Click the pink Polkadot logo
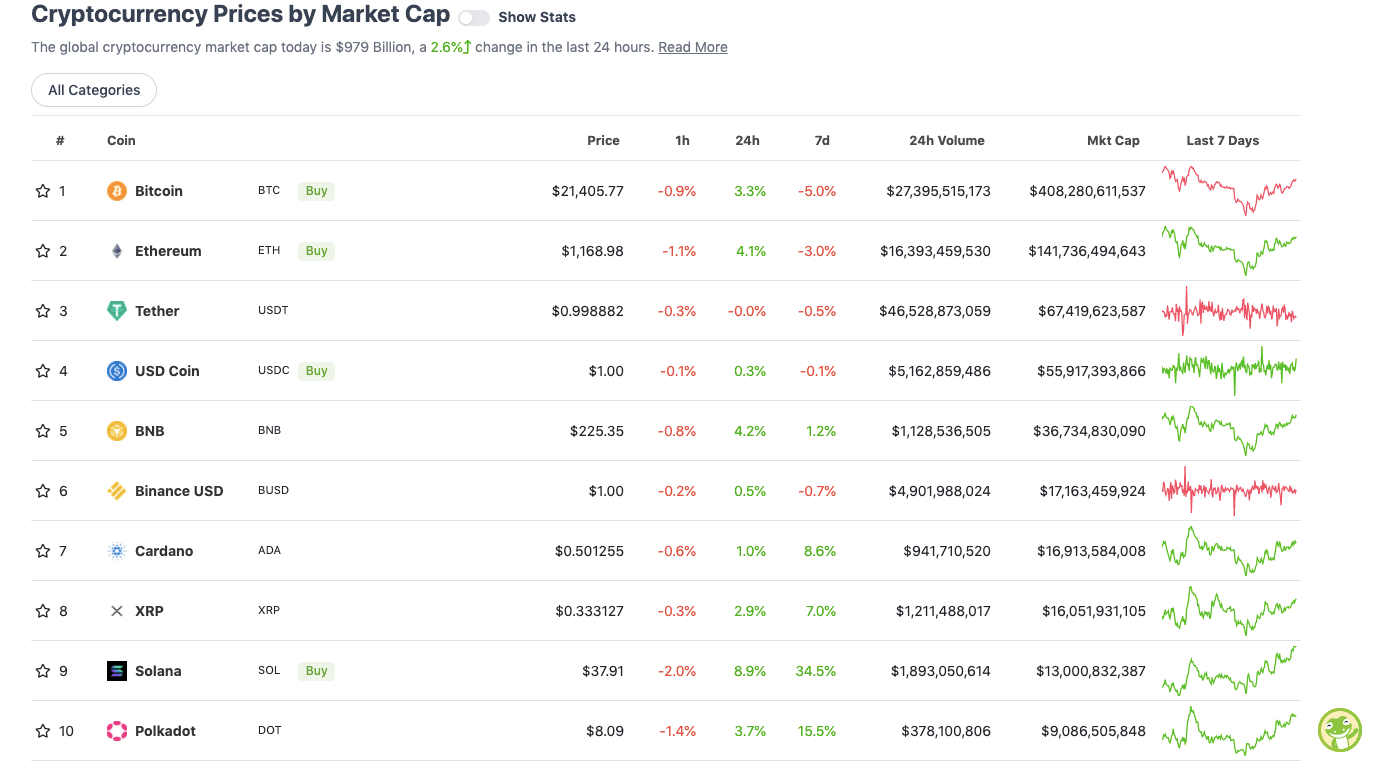This screenshot has width=1373, height=761. coord(117,731)
